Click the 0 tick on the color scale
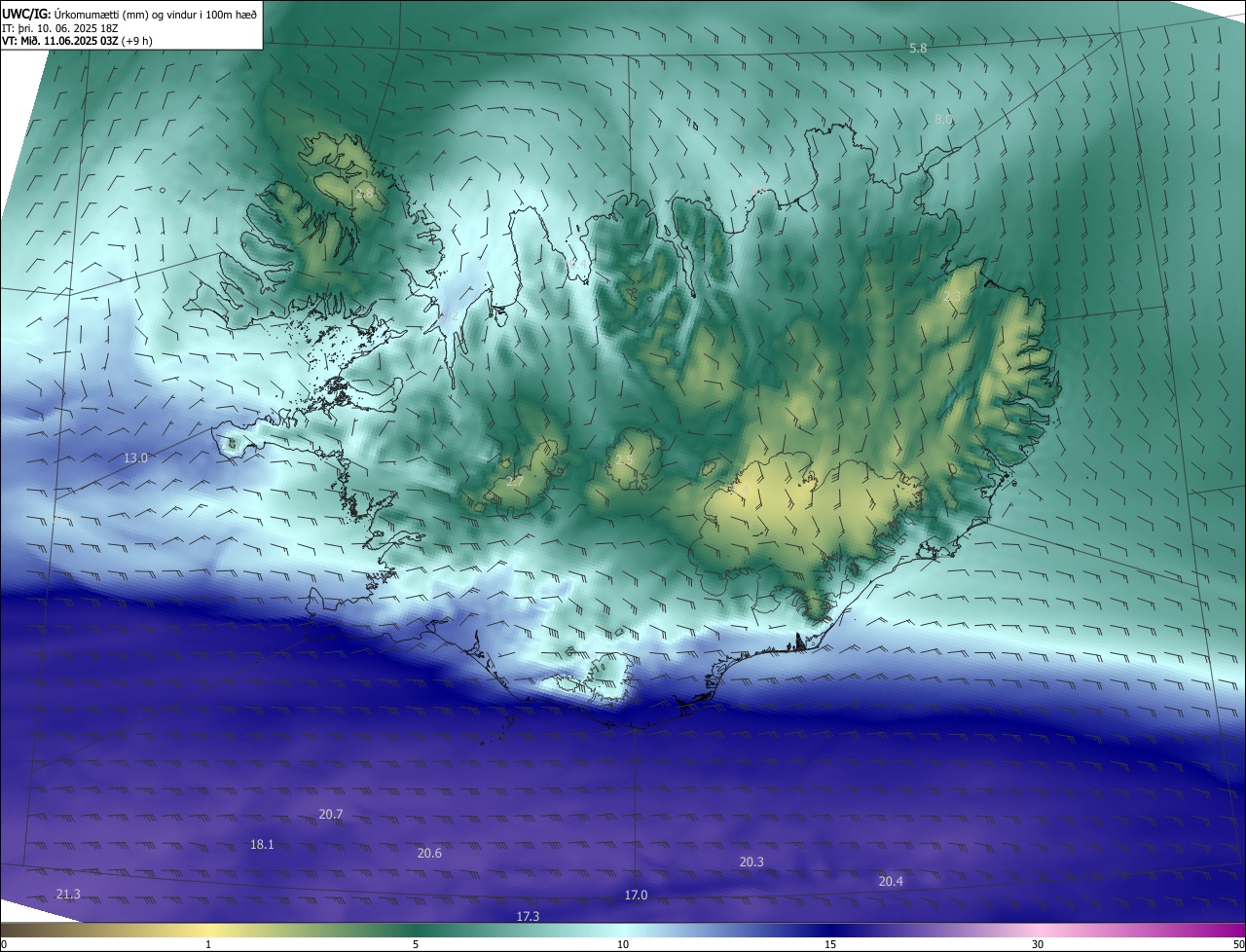 pos(4,944)
